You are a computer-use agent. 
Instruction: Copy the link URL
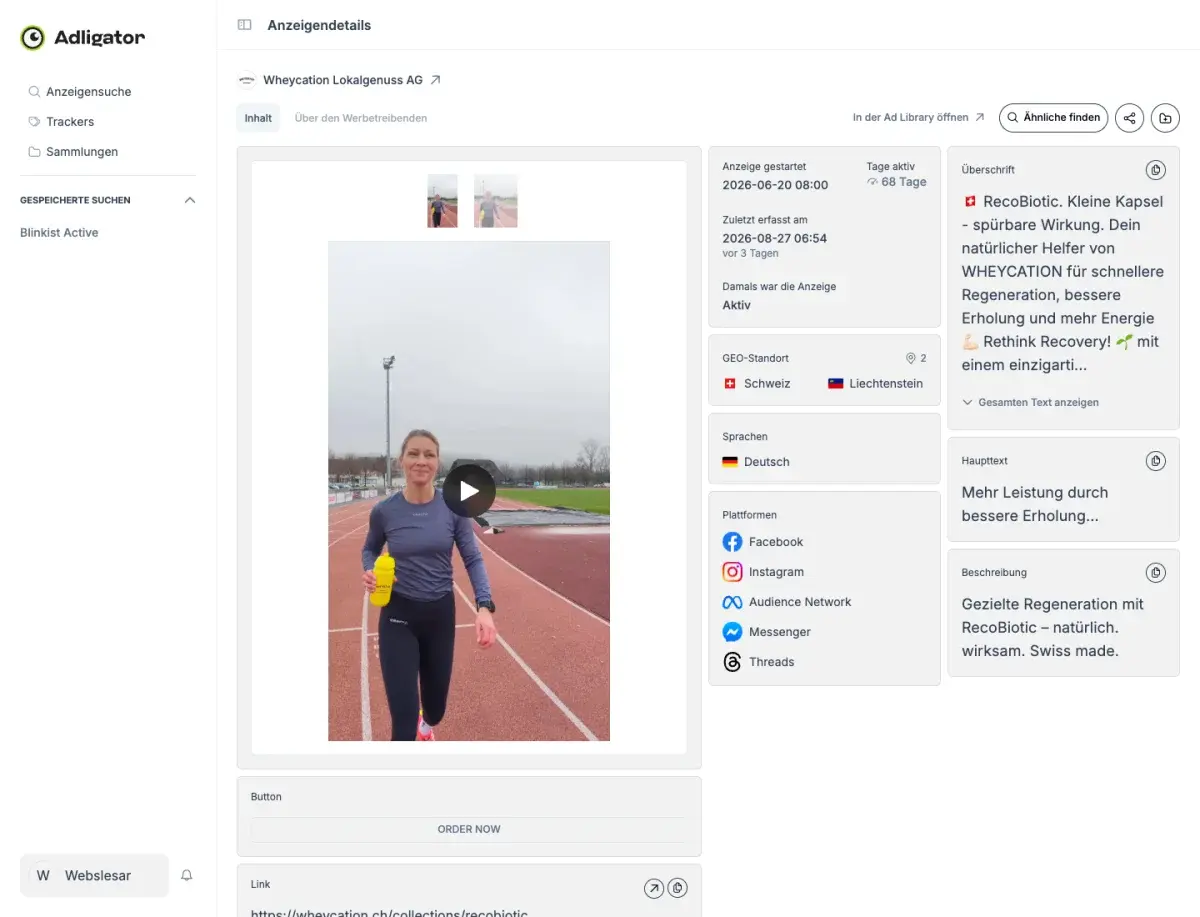(678, 888)
